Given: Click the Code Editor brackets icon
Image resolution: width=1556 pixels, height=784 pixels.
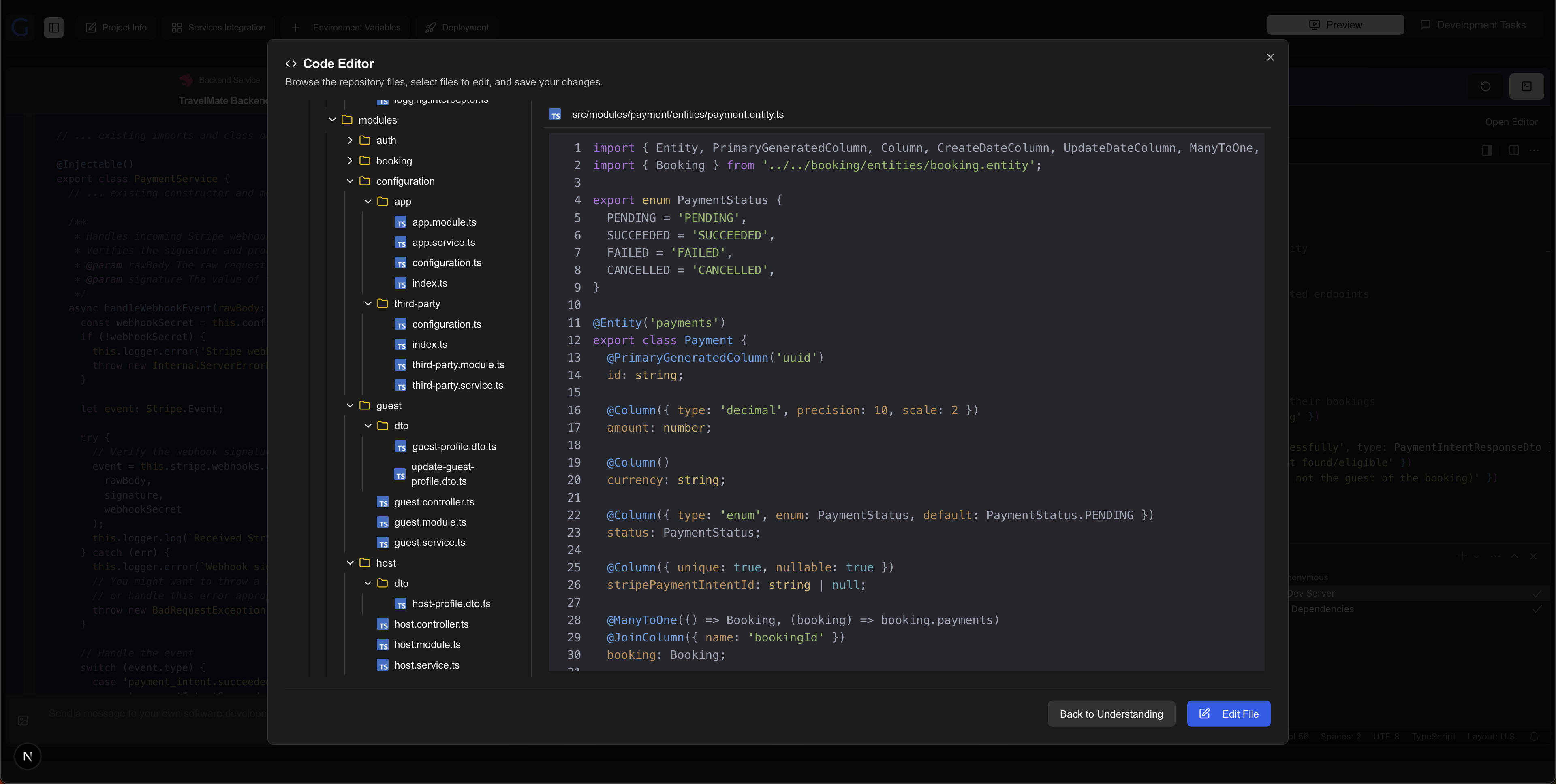Looking at the screenshot, I should [291, 63].
